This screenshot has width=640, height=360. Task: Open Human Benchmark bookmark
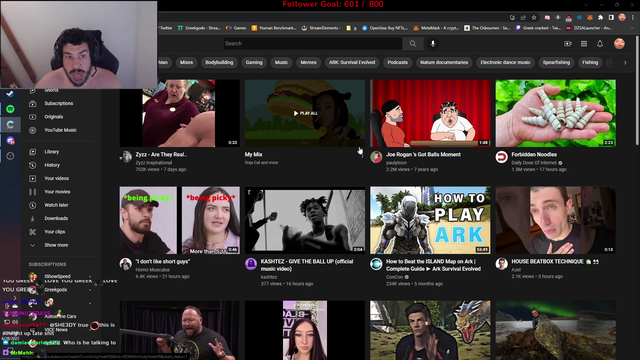274,28
